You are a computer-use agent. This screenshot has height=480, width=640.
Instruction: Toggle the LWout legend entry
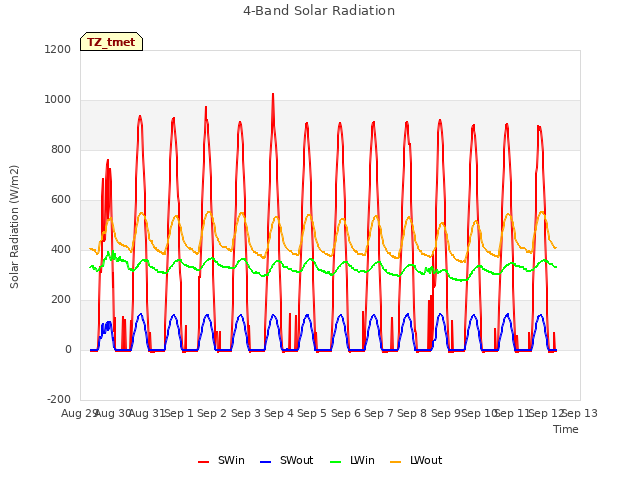coord(416,460)
